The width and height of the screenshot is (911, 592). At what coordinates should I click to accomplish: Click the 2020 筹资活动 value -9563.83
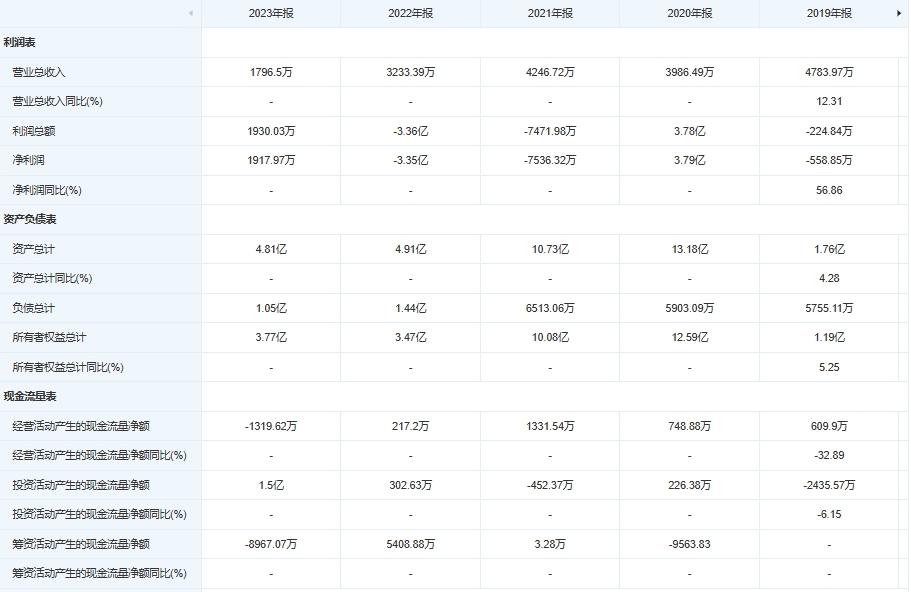(689, 544)
